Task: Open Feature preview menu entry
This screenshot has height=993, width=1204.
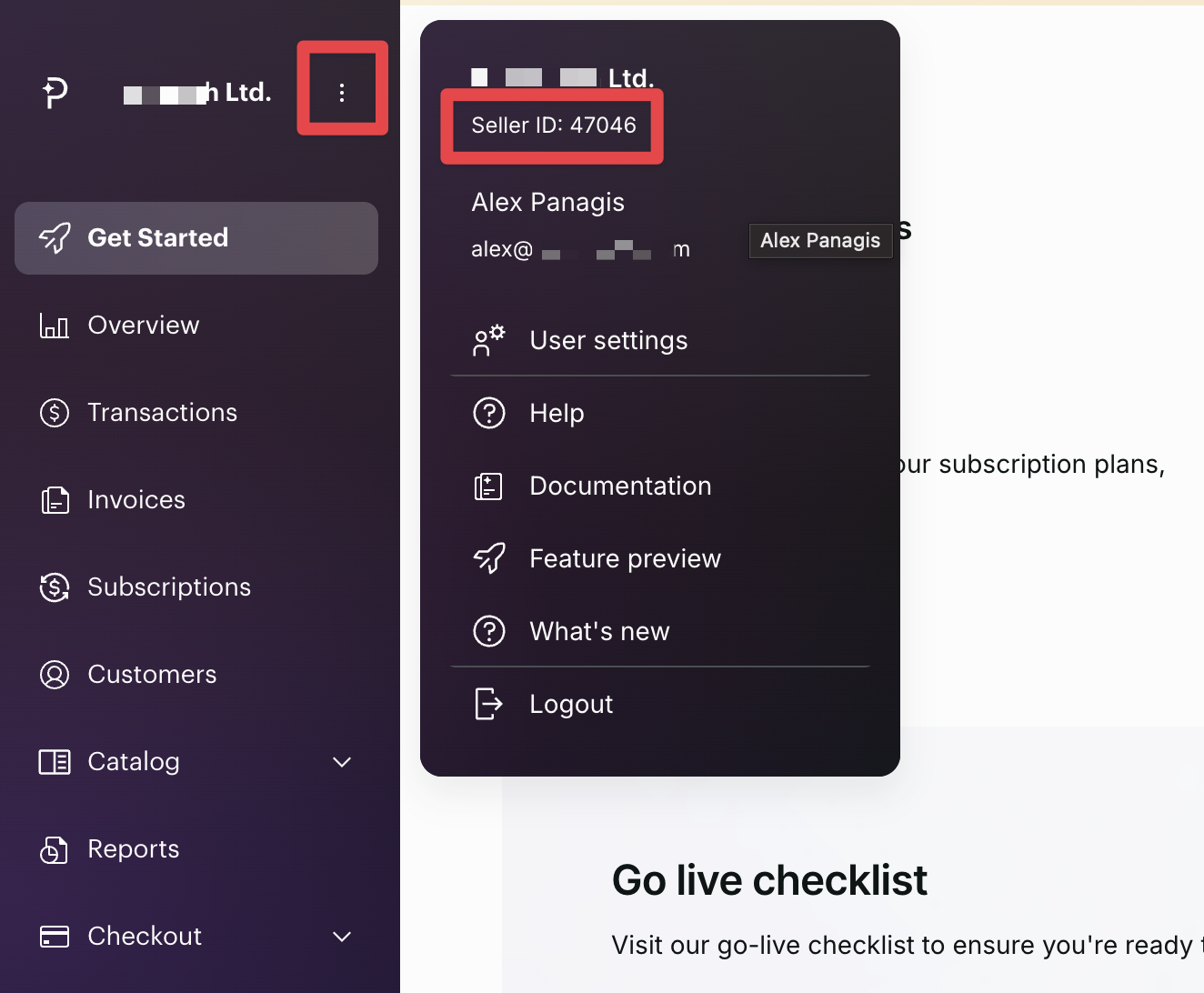Action: click(x=625, y=559)
